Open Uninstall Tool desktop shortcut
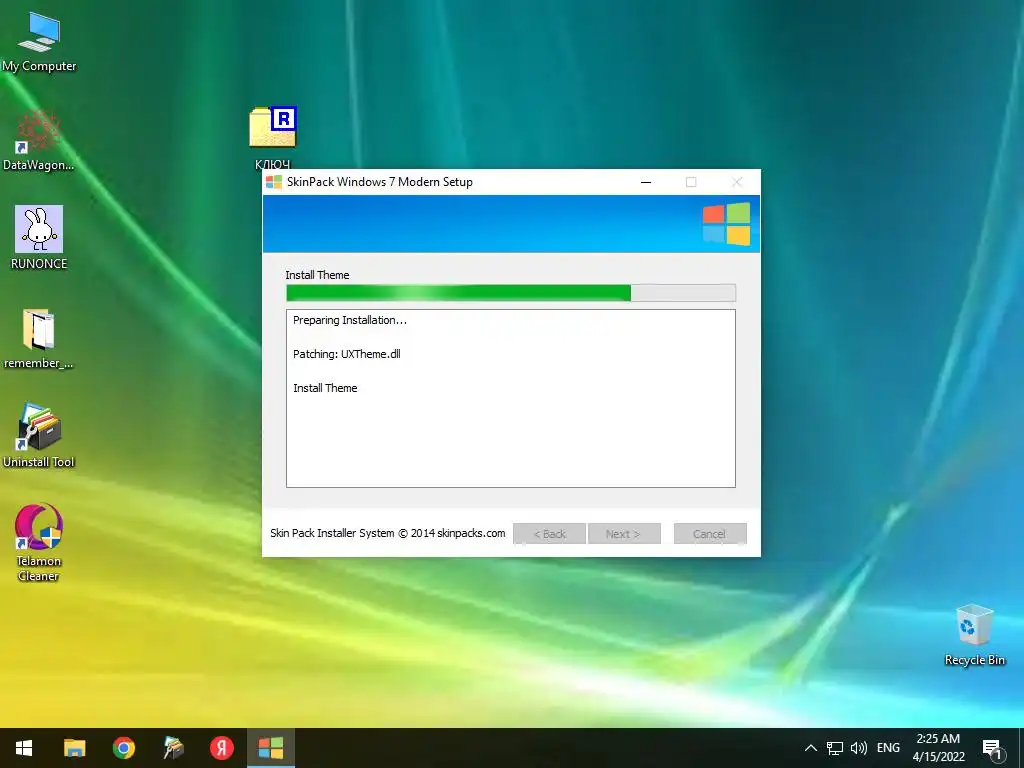The height and width of the screenshot is (768, 1024). coord(39,436)
